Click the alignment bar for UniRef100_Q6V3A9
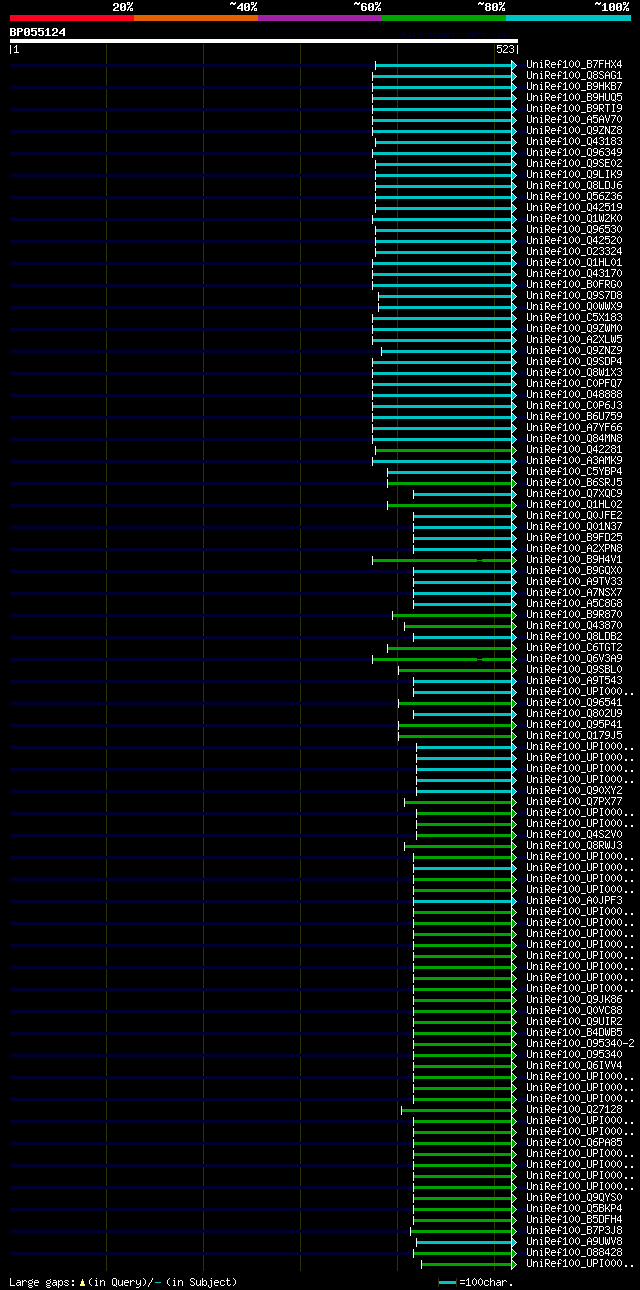640x1290 pixels. [x=444, y=659]
